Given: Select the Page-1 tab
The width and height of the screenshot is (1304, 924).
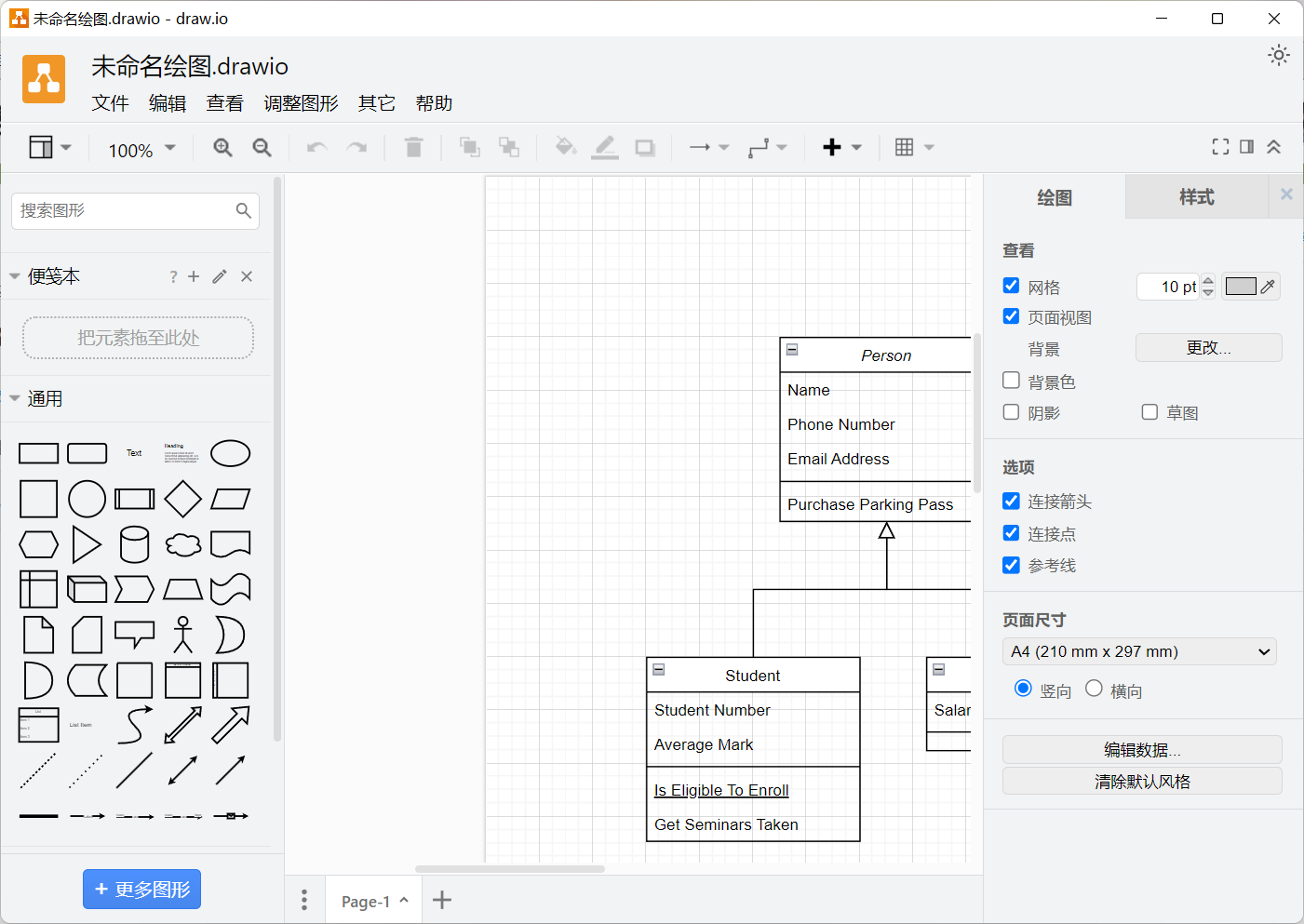Looking at the screenshot, I should coord(374,901).
